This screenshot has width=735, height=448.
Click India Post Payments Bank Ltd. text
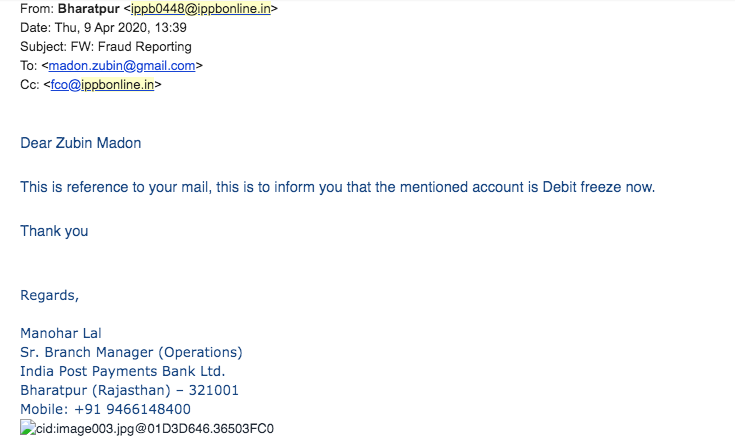123,371
